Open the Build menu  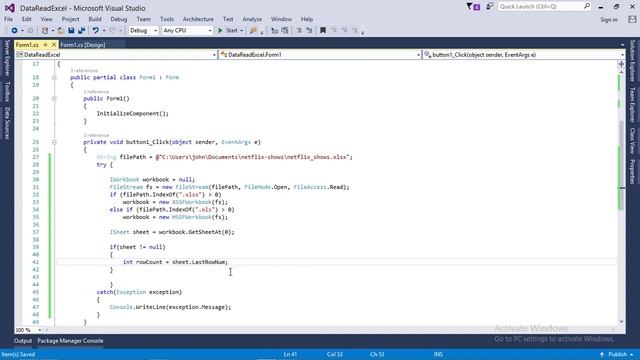[95, 19]
